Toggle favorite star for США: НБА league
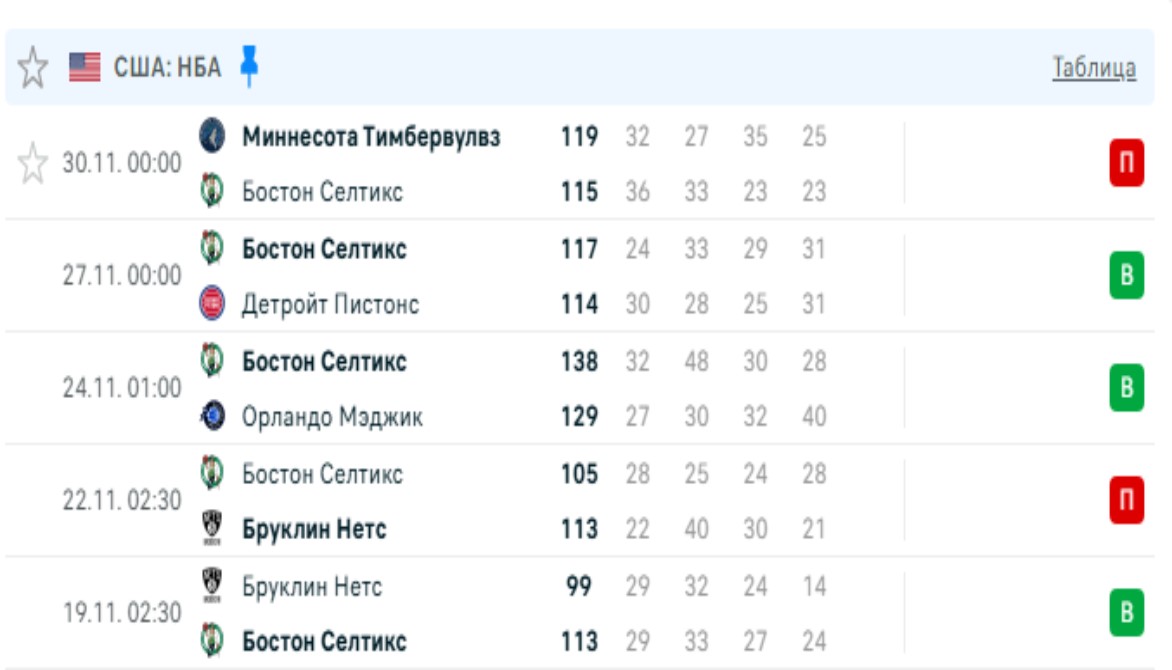 pos(33,68)
